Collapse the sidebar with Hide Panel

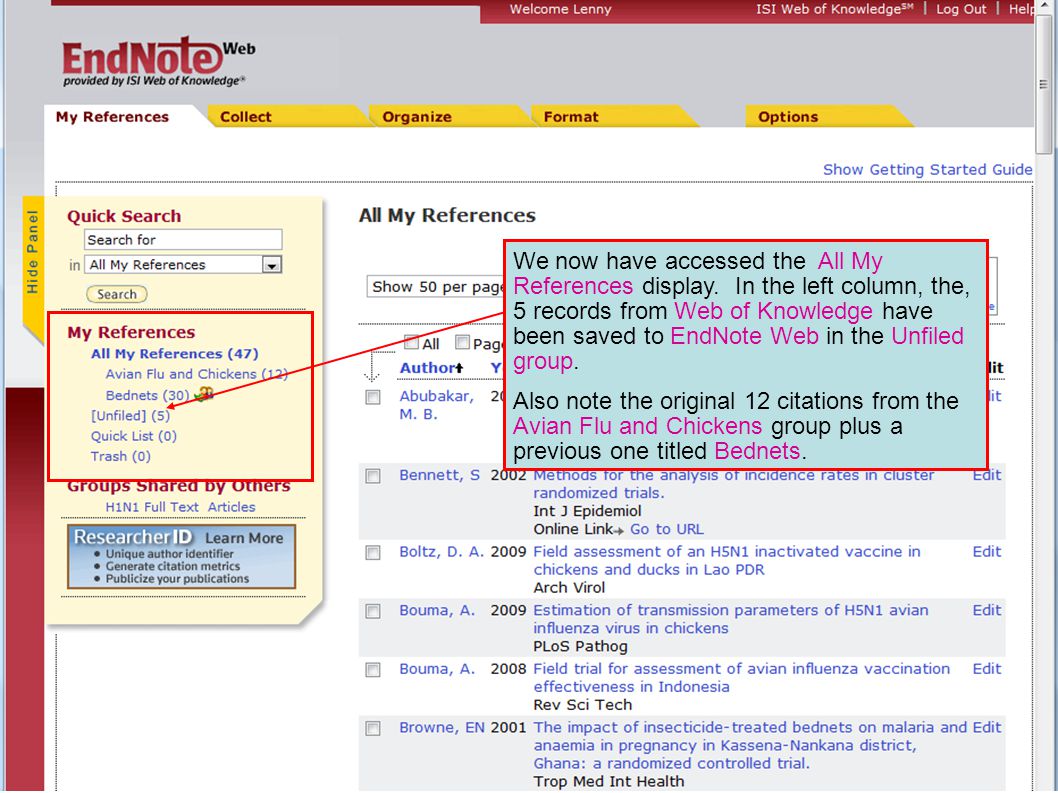32,253
